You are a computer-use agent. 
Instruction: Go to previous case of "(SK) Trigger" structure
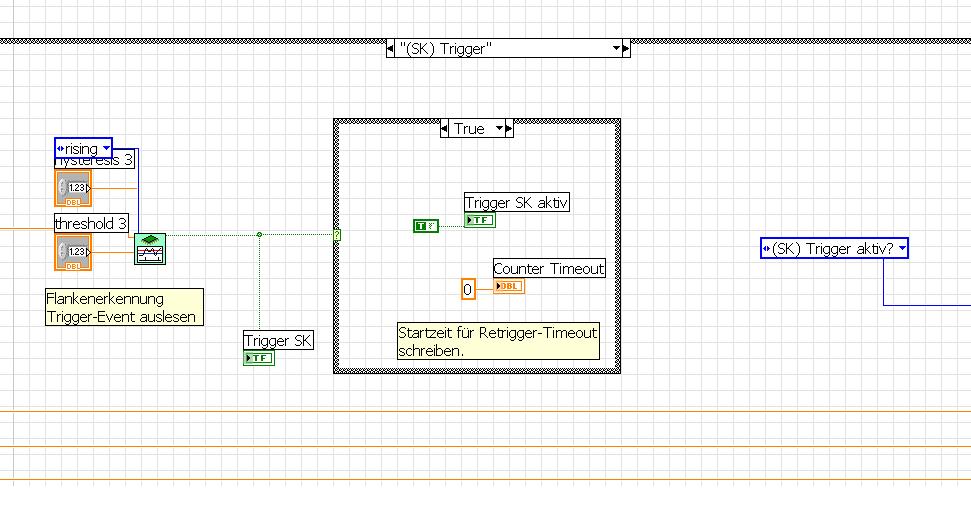click(x=390, y=48)
